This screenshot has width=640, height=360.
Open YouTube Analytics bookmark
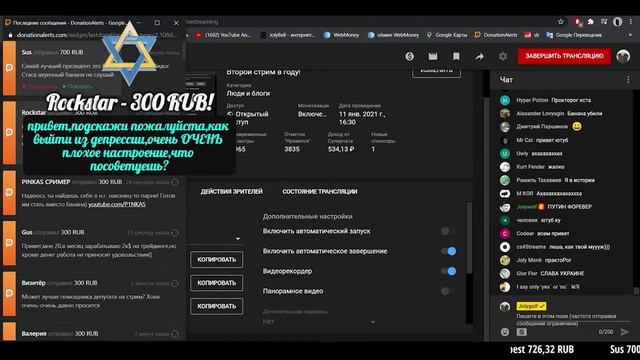click(223, 35)
